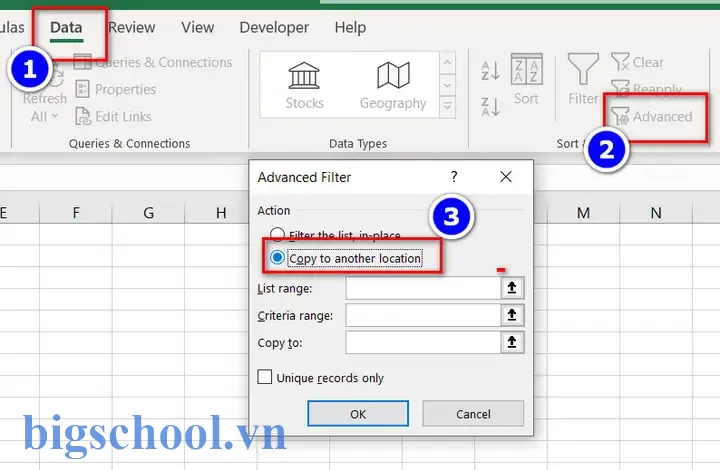Close the Advanced Filter dialog
The width and height of the screenshot is (720, 470).
pyautogui.click(x=506, y=177)
